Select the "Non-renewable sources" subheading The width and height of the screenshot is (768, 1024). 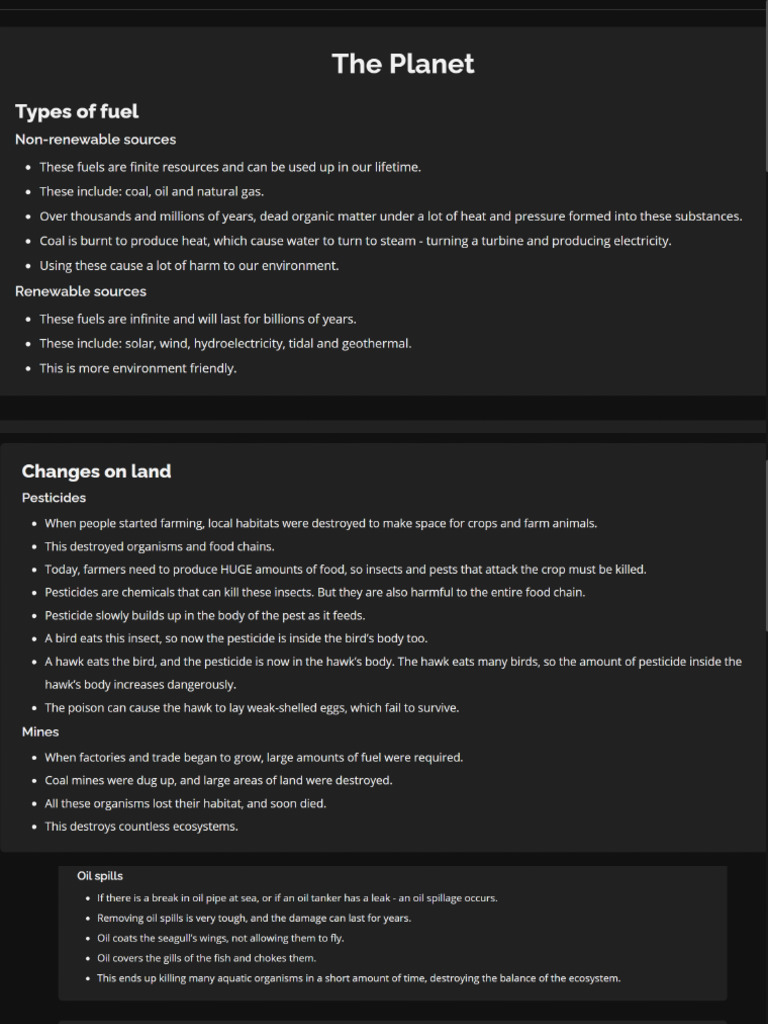tap(95, 140)
